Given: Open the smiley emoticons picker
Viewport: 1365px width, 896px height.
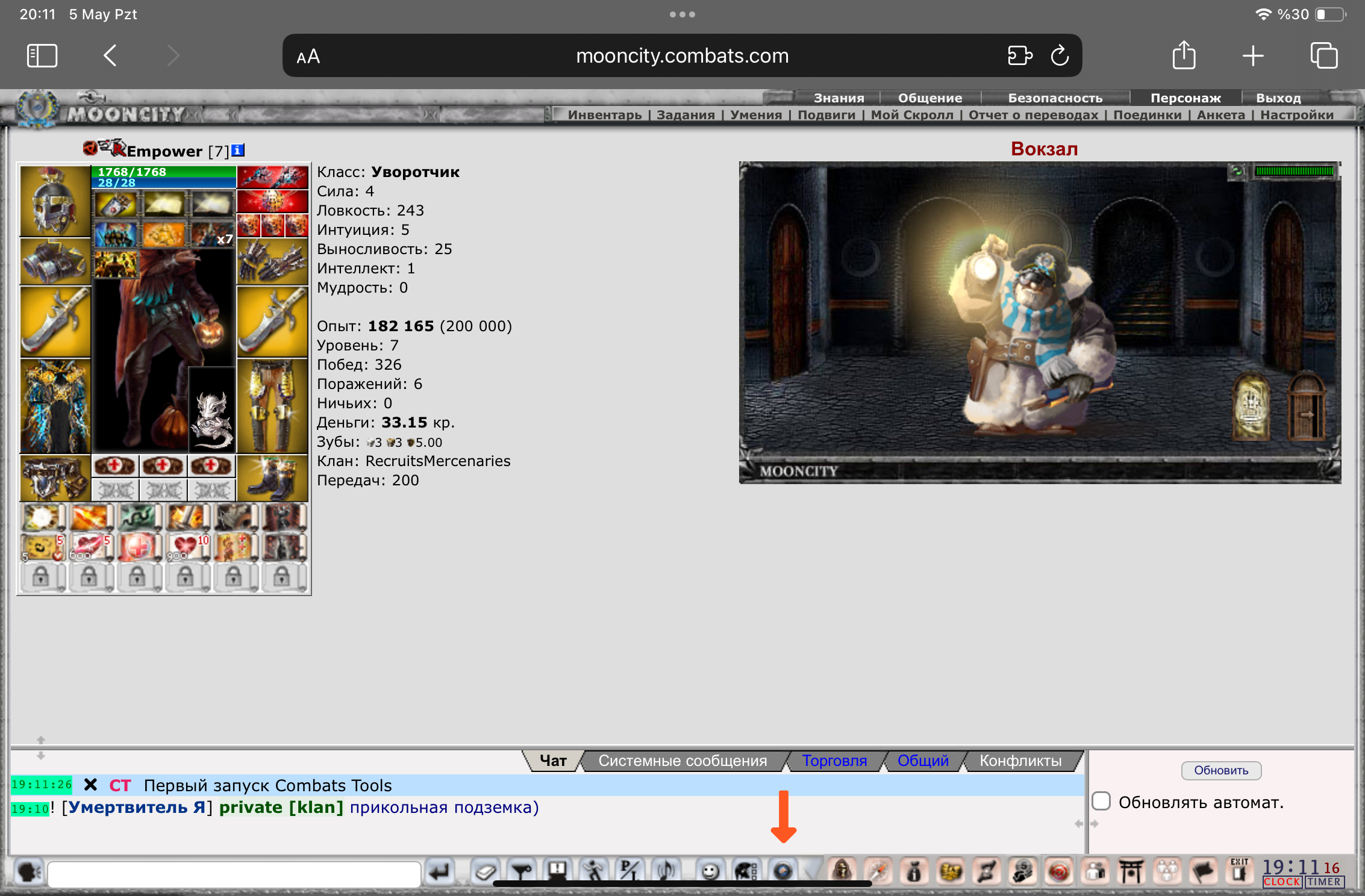Looking at the screenshot, I should click(711, 871).
